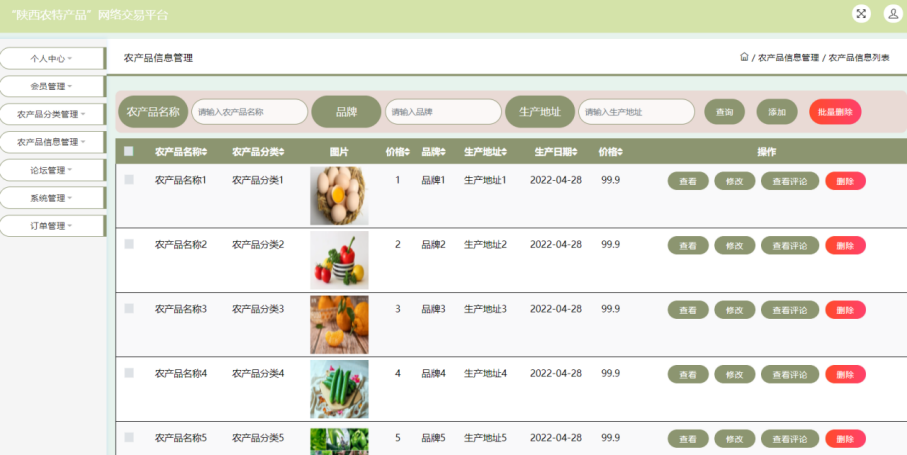Open the eggs product thumbnail
907x455 pixels.
(339, 196)
